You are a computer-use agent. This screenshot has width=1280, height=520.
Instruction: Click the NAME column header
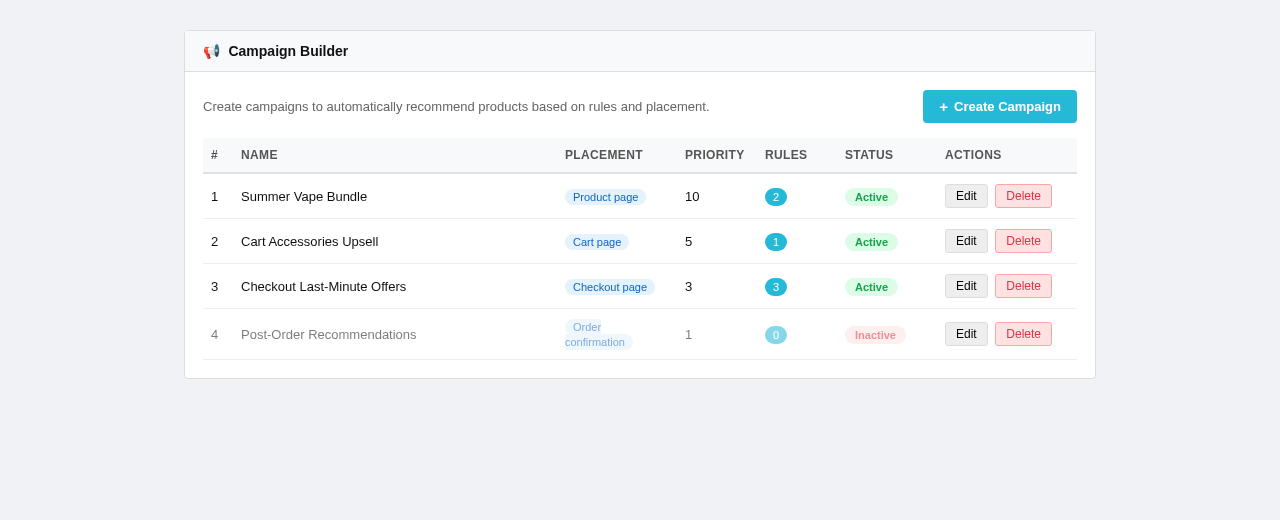tap(259, 155)
